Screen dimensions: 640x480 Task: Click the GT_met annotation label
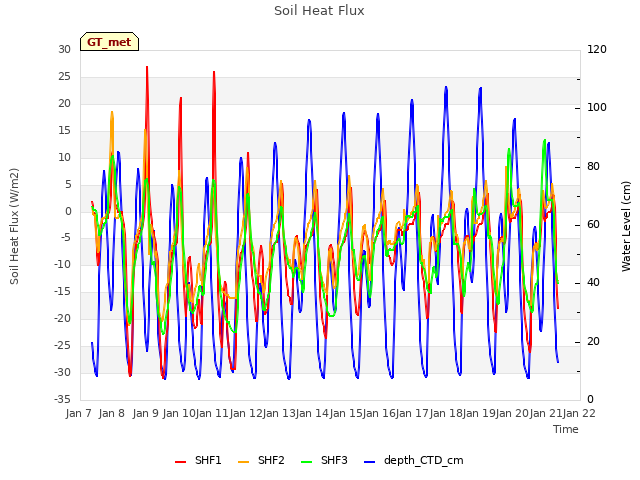point(109,42)
